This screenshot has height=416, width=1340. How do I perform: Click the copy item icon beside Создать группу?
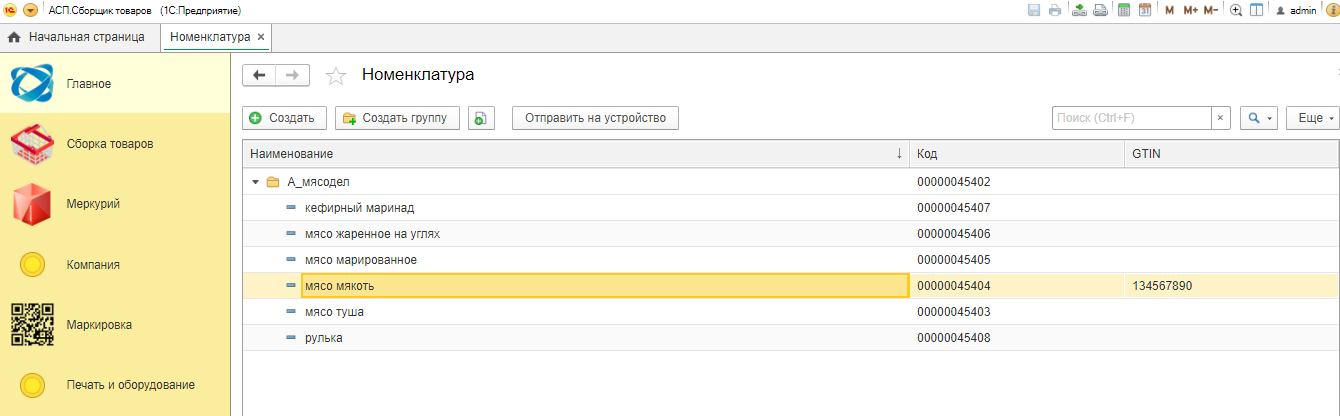pos(482,118)
